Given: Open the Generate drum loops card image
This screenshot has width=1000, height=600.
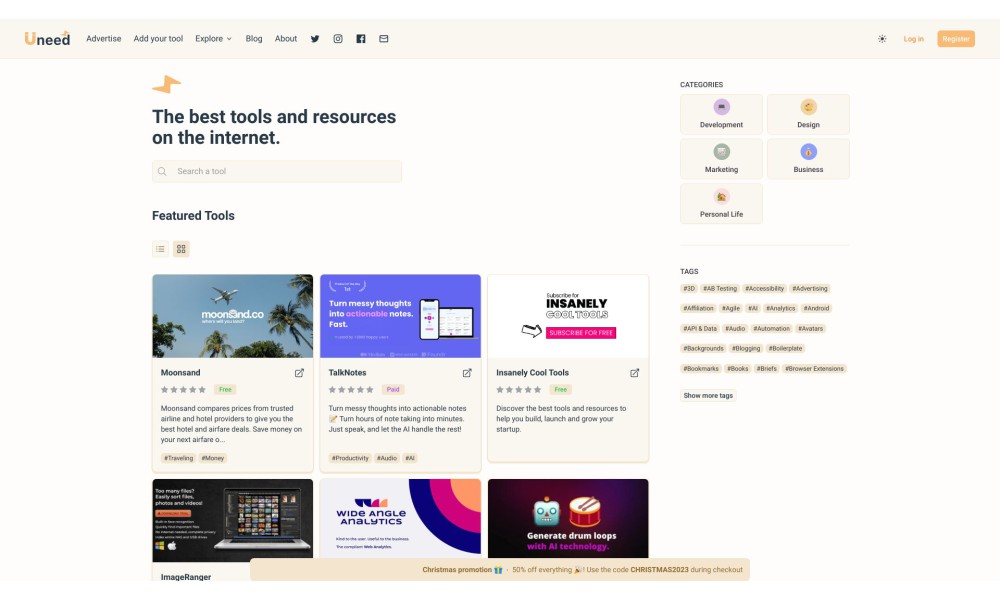Looking at the screenshot, I should coord(568,519).
